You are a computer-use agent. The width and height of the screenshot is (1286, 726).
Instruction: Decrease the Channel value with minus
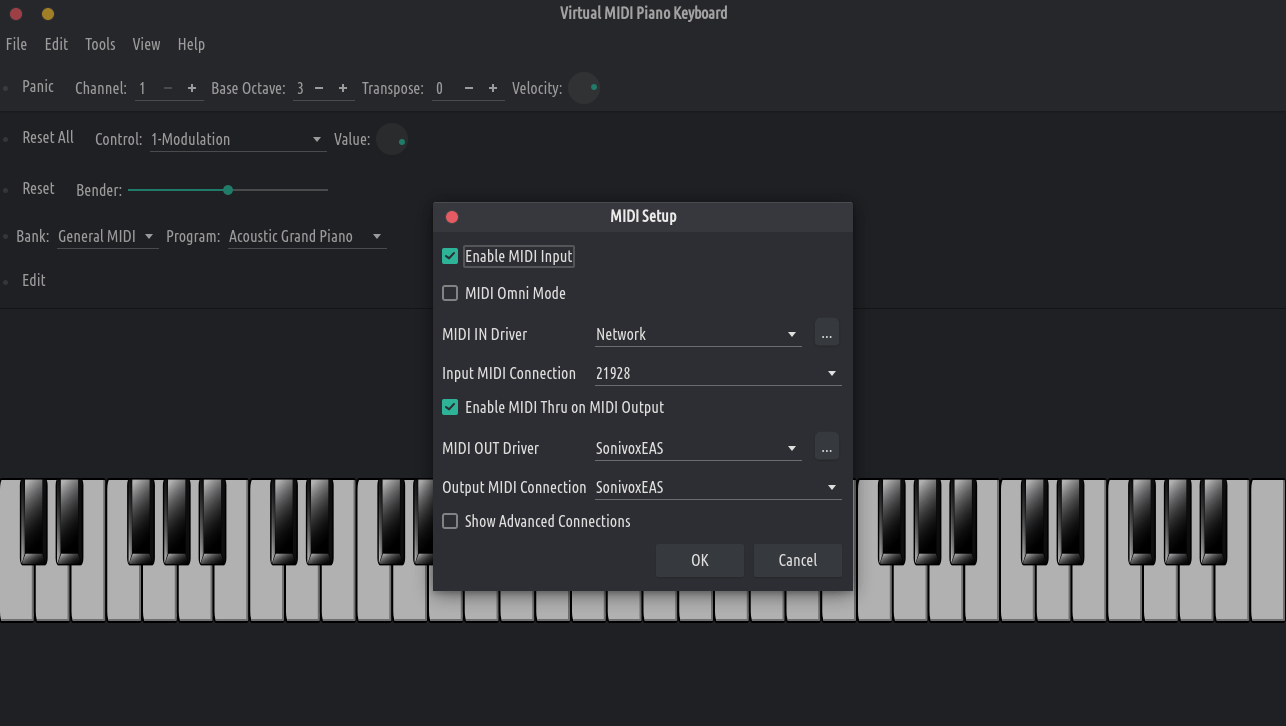click(168, 88)
